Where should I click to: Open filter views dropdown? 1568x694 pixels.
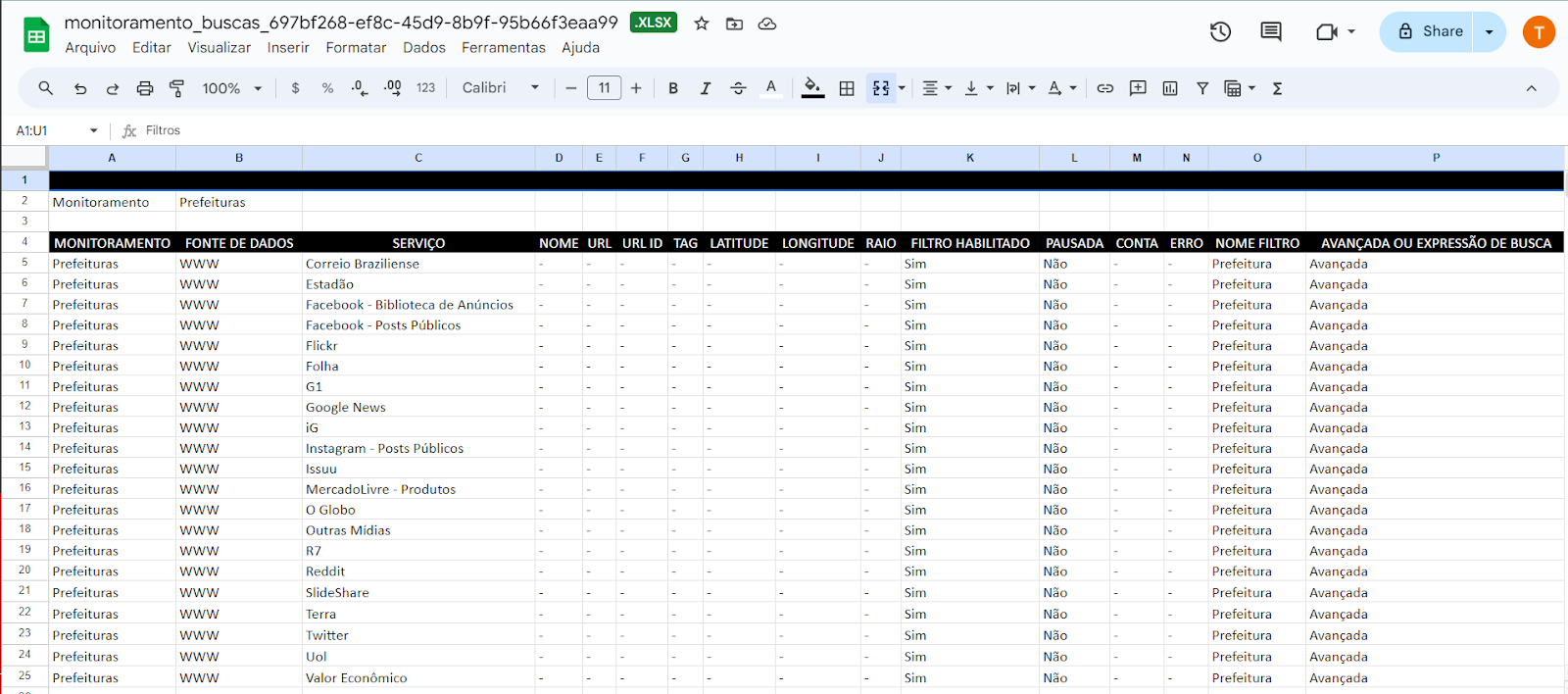[1240, 88]
